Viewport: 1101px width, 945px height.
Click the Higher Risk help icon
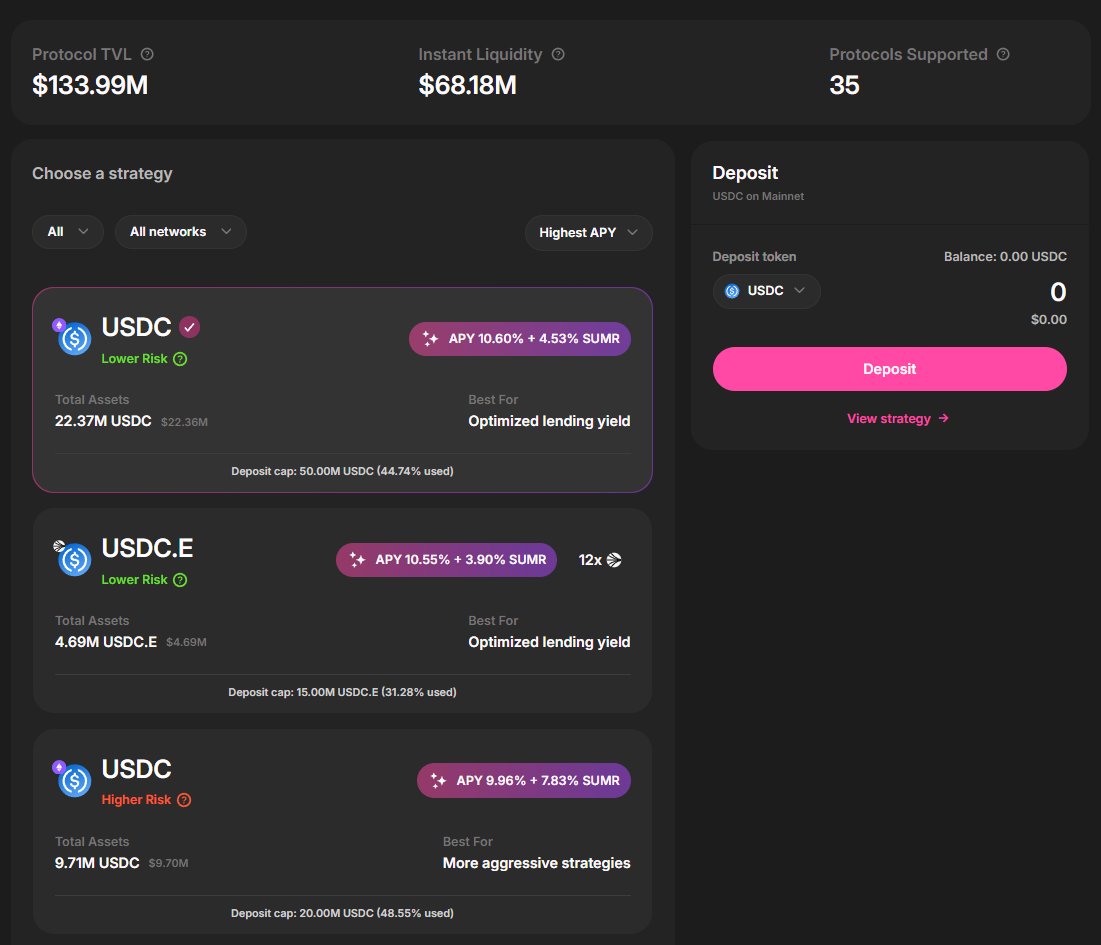pyautogui.click(x=184, y=800)
